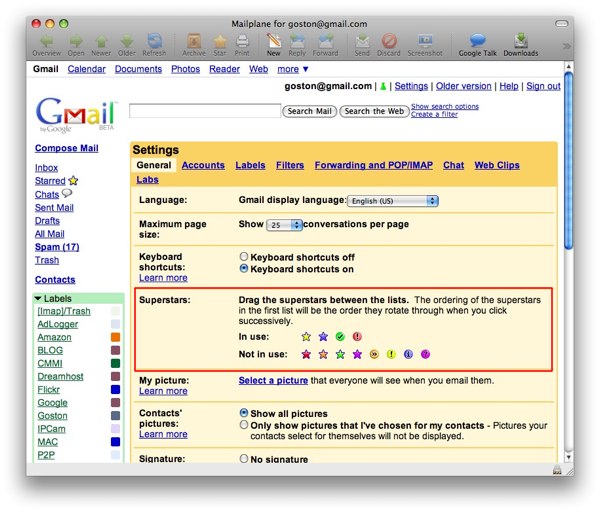Viewport: 600px width, 512px height.
Task: Click the orange star in Not in use
Action: click(323, 354)
